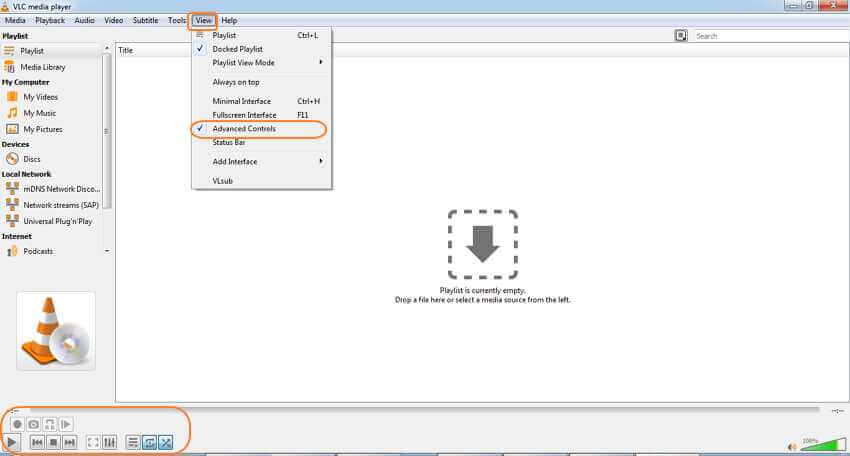
Task: Click the frame-by-frame button
Action: 66,425
